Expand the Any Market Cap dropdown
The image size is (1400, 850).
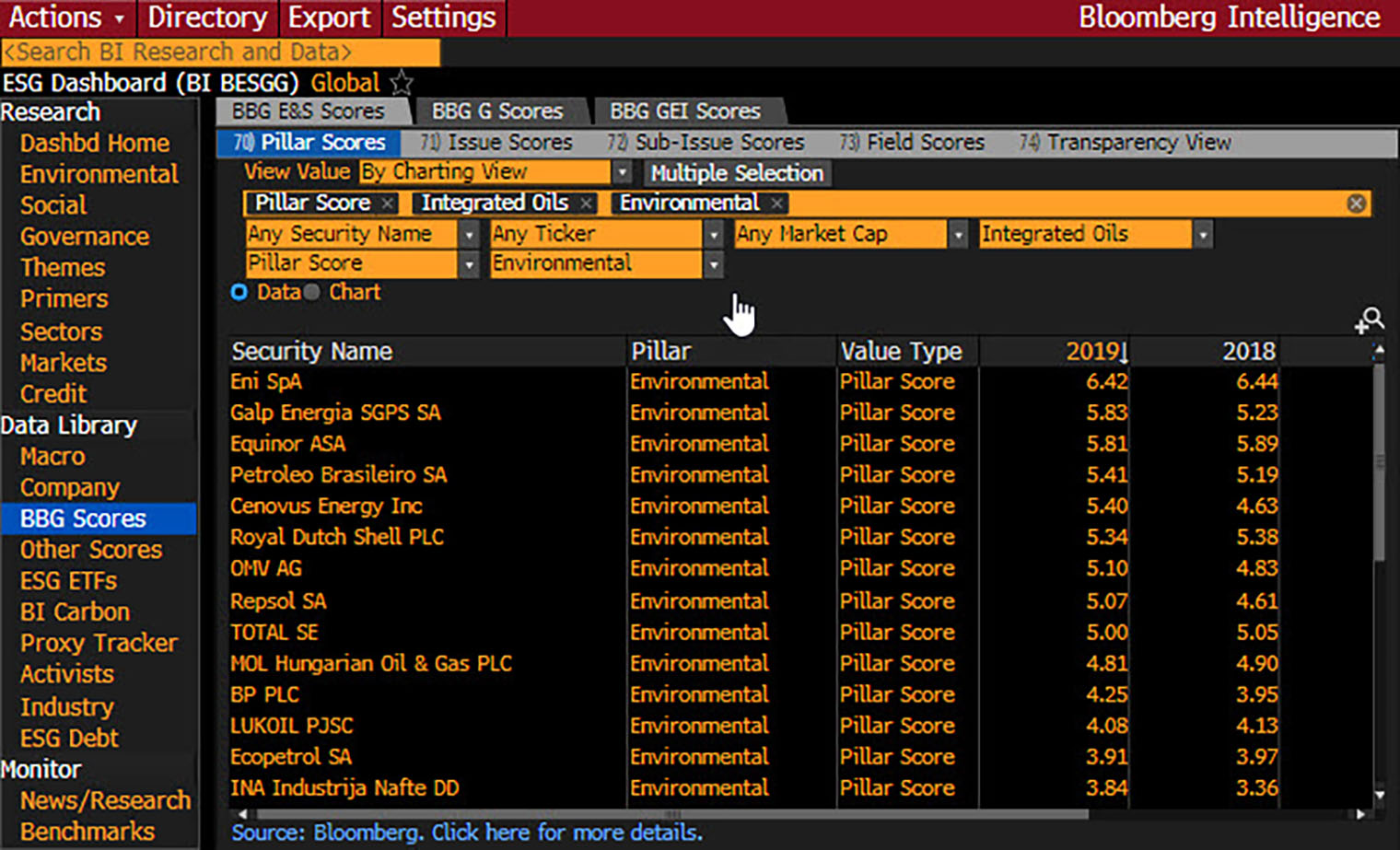(958, 234)
